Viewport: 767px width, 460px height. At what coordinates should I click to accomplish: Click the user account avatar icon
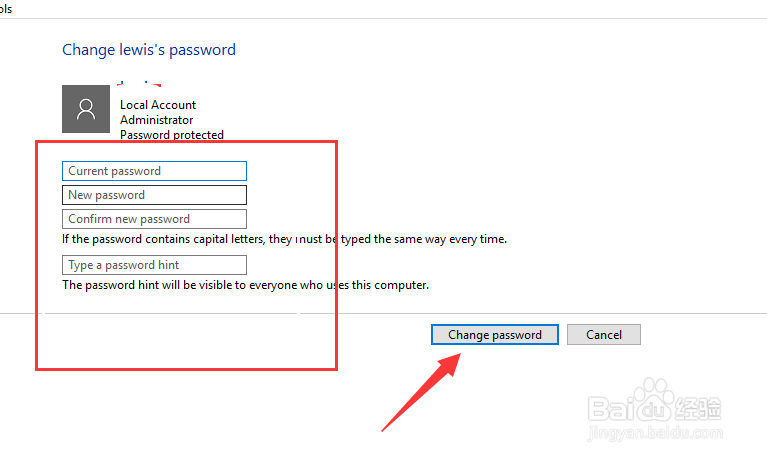[x=87, y=109]
